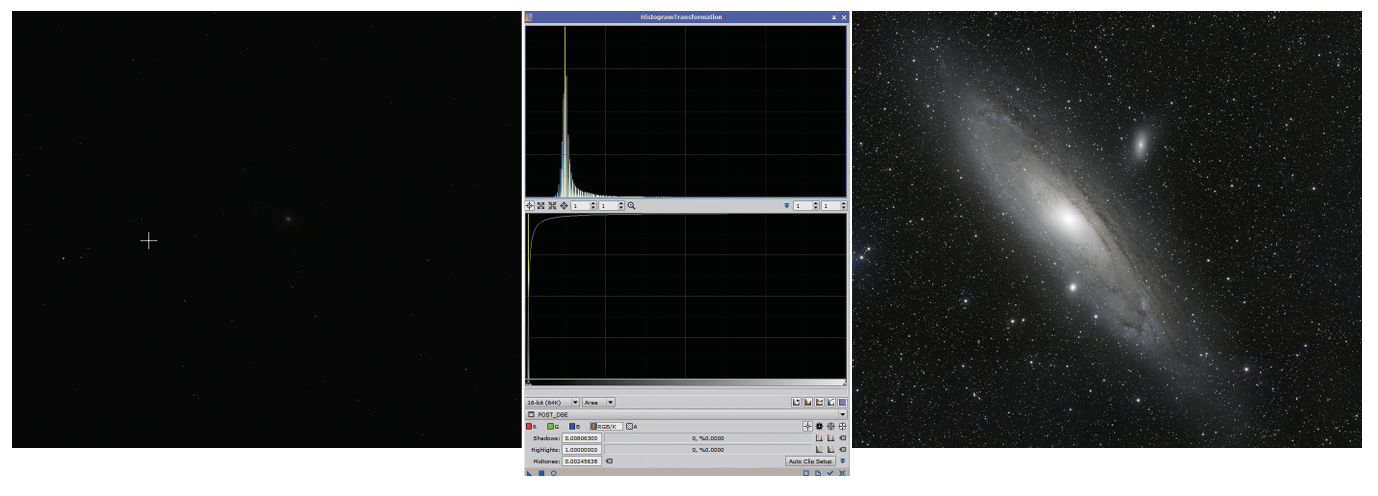This screenshot has width=1378, height=496.
Task: Click the Highlights clipped count readout bar
Action: click(707, 450)
